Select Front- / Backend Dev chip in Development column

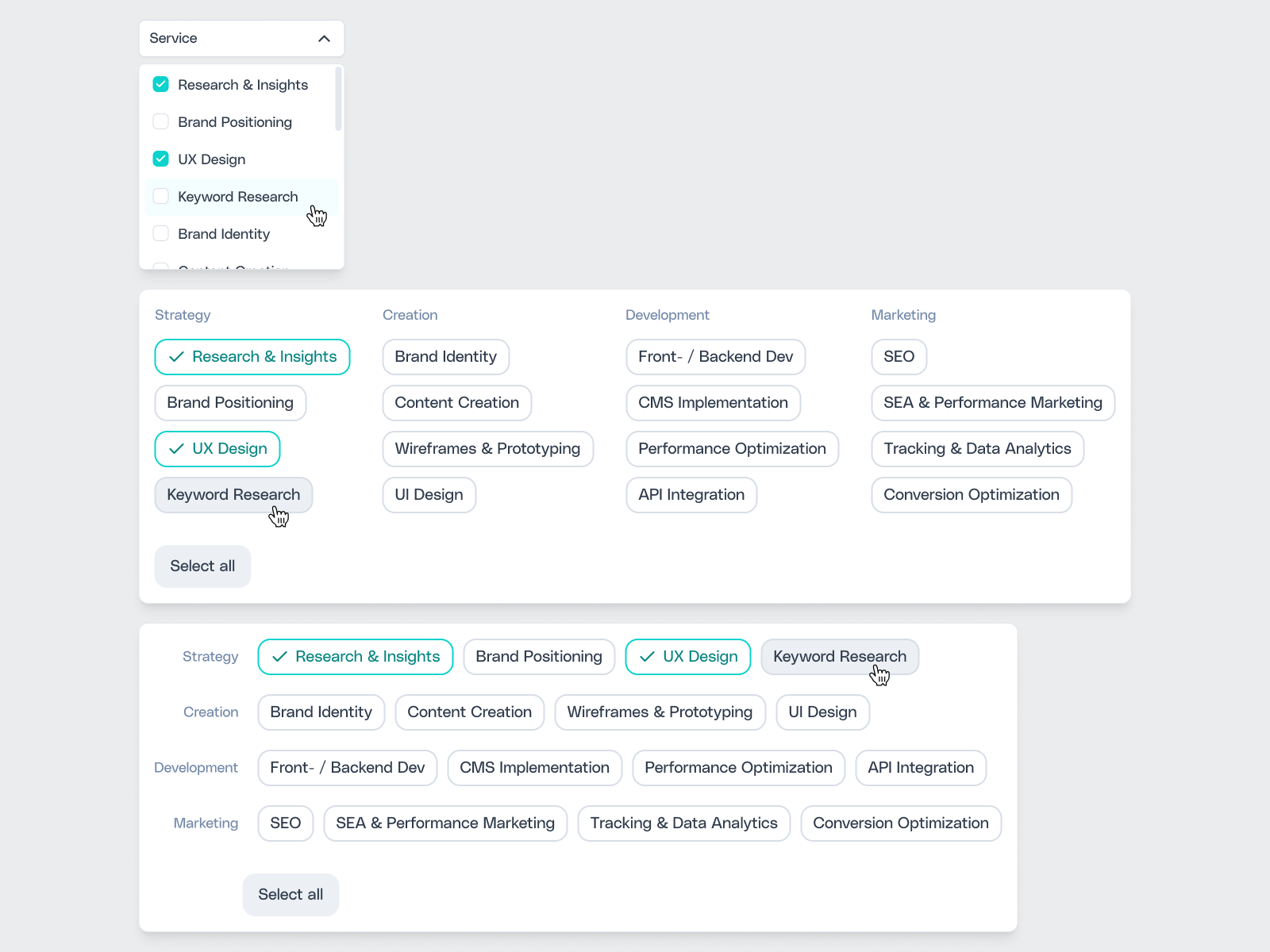coord(716,357)
